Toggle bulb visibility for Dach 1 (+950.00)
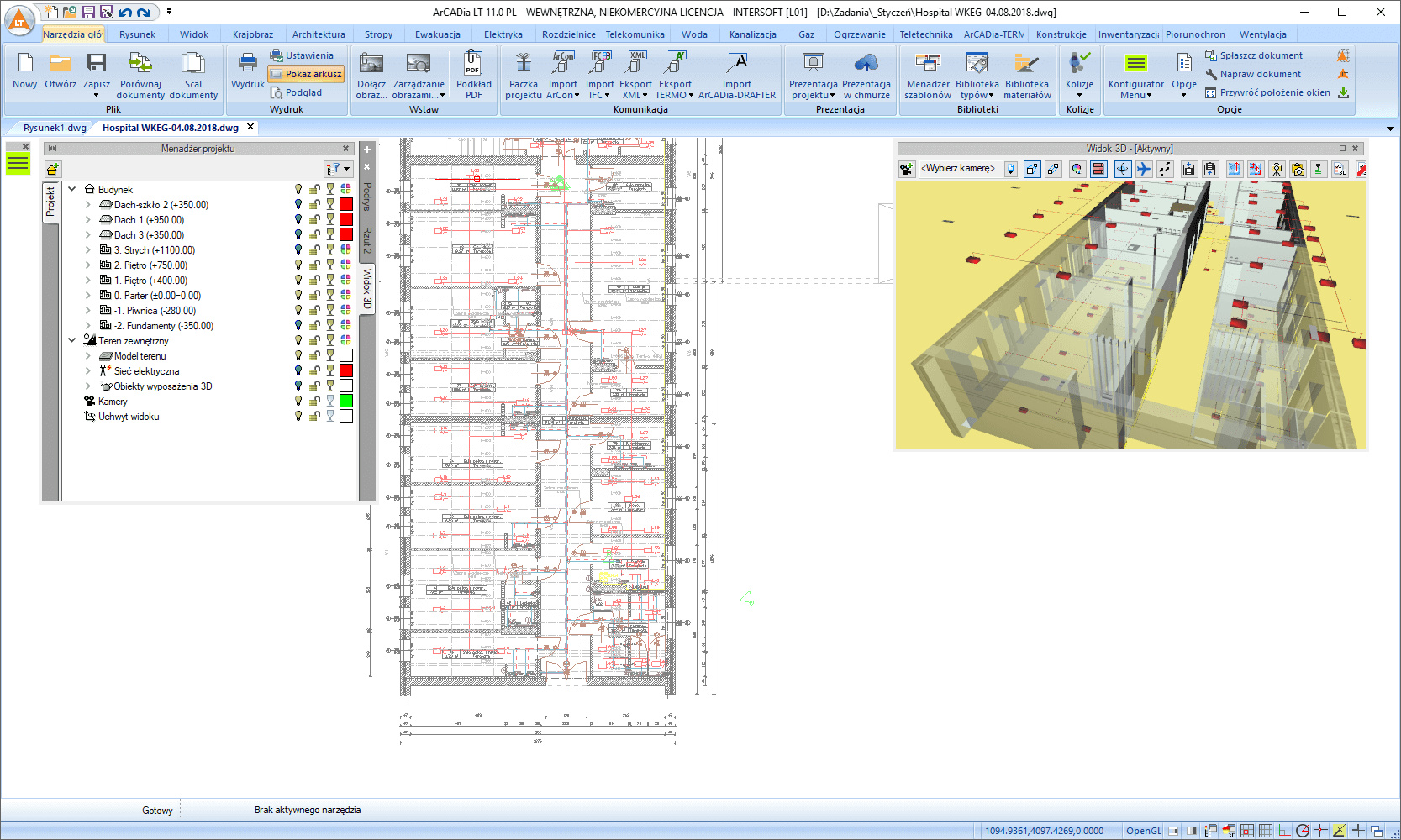 (x=298, y=219)
